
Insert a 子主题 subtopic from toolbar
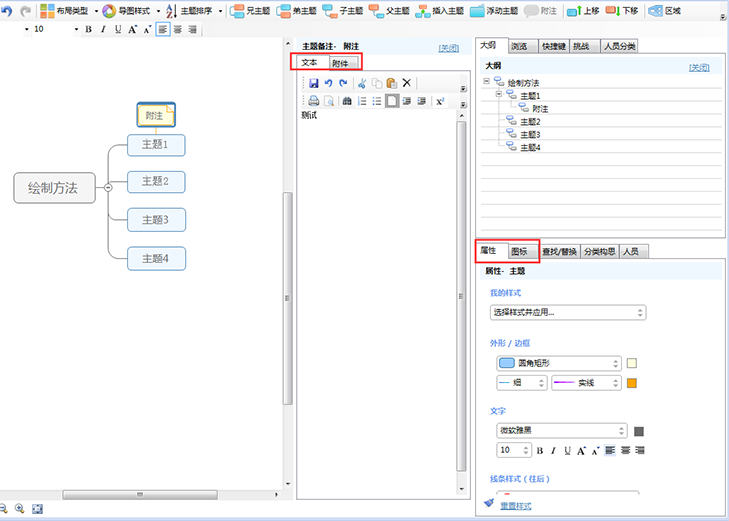pos(342,11)
